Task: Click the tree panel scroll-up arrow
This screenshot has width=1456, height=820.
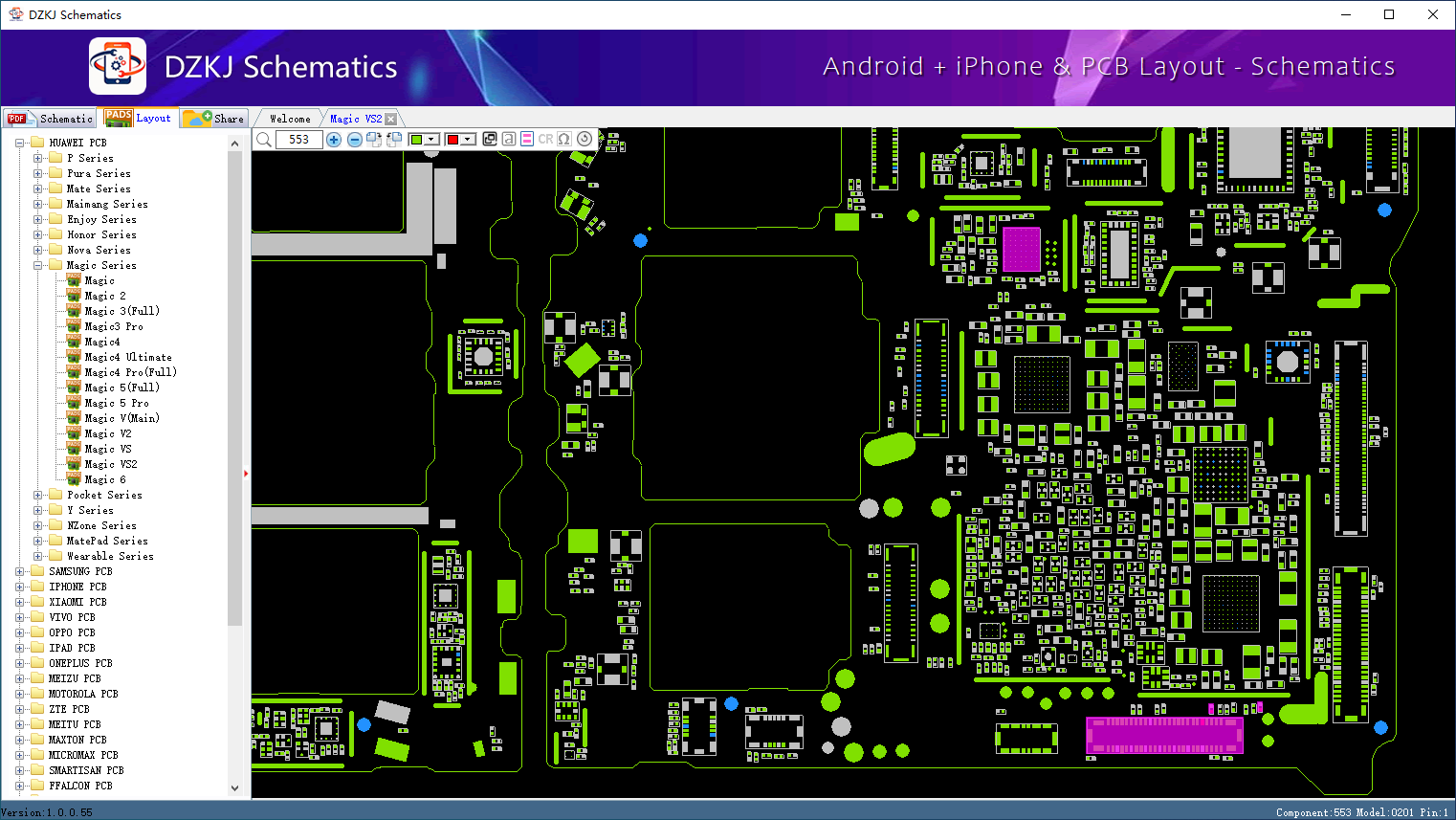Action: [x=235, y=144]
